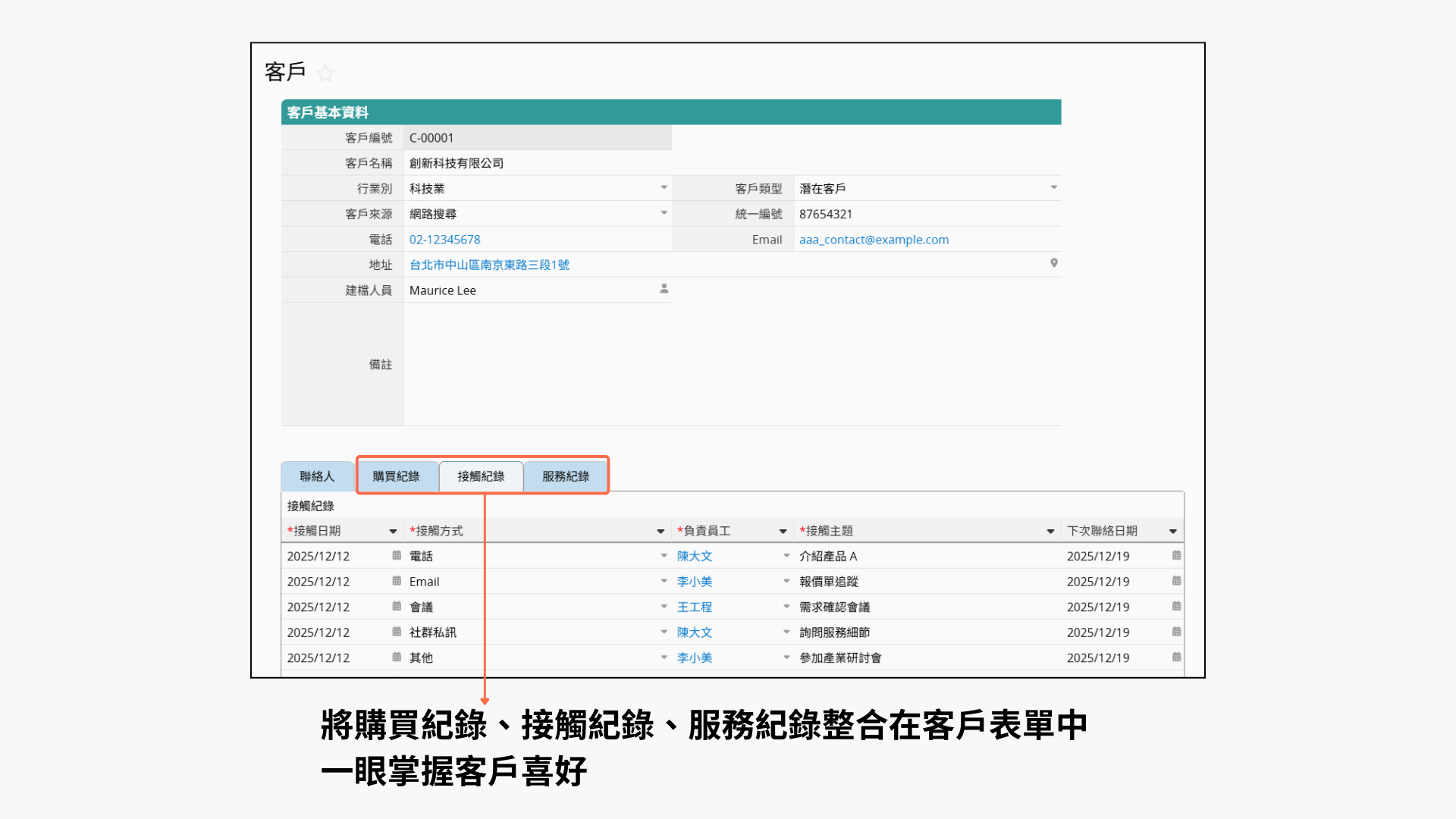The width and height of the screenshot is (1456, 819).
Task: Open the 接觸日期 calendar icon for the Email row
Action: click(x=397, y=581)
